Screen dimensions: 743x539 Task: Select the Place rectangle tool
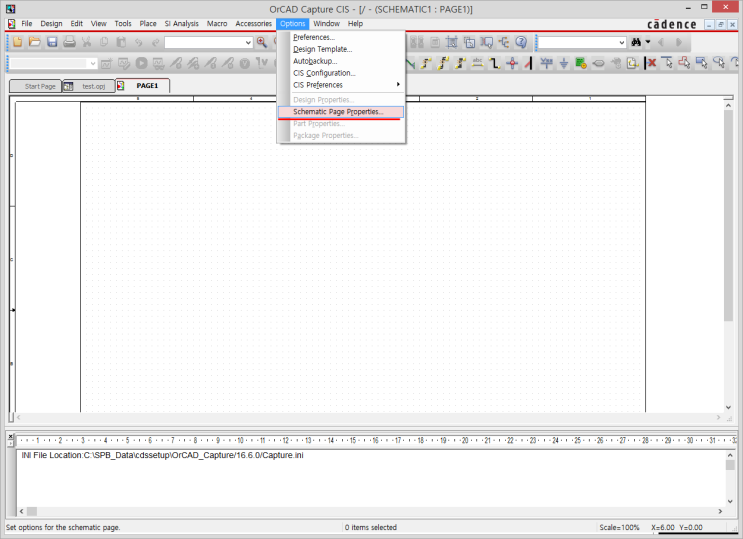[702, 63]
